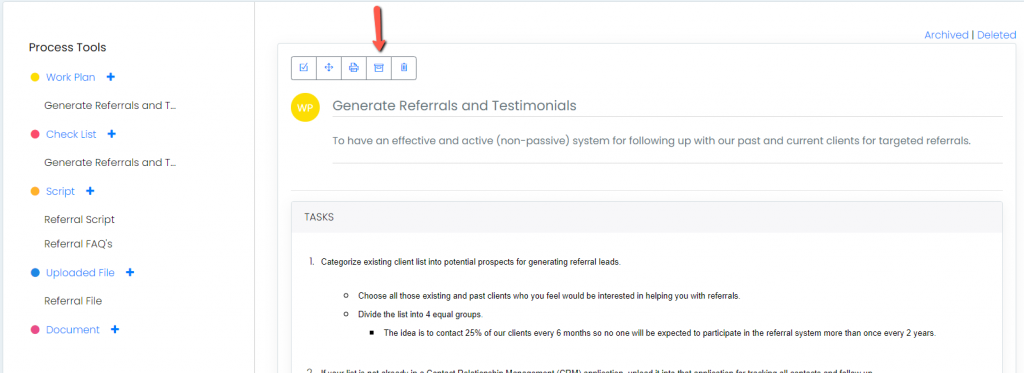1024x373 pixels.
Task: Click the TASKS section header
Action: click(x=647, y=217)
